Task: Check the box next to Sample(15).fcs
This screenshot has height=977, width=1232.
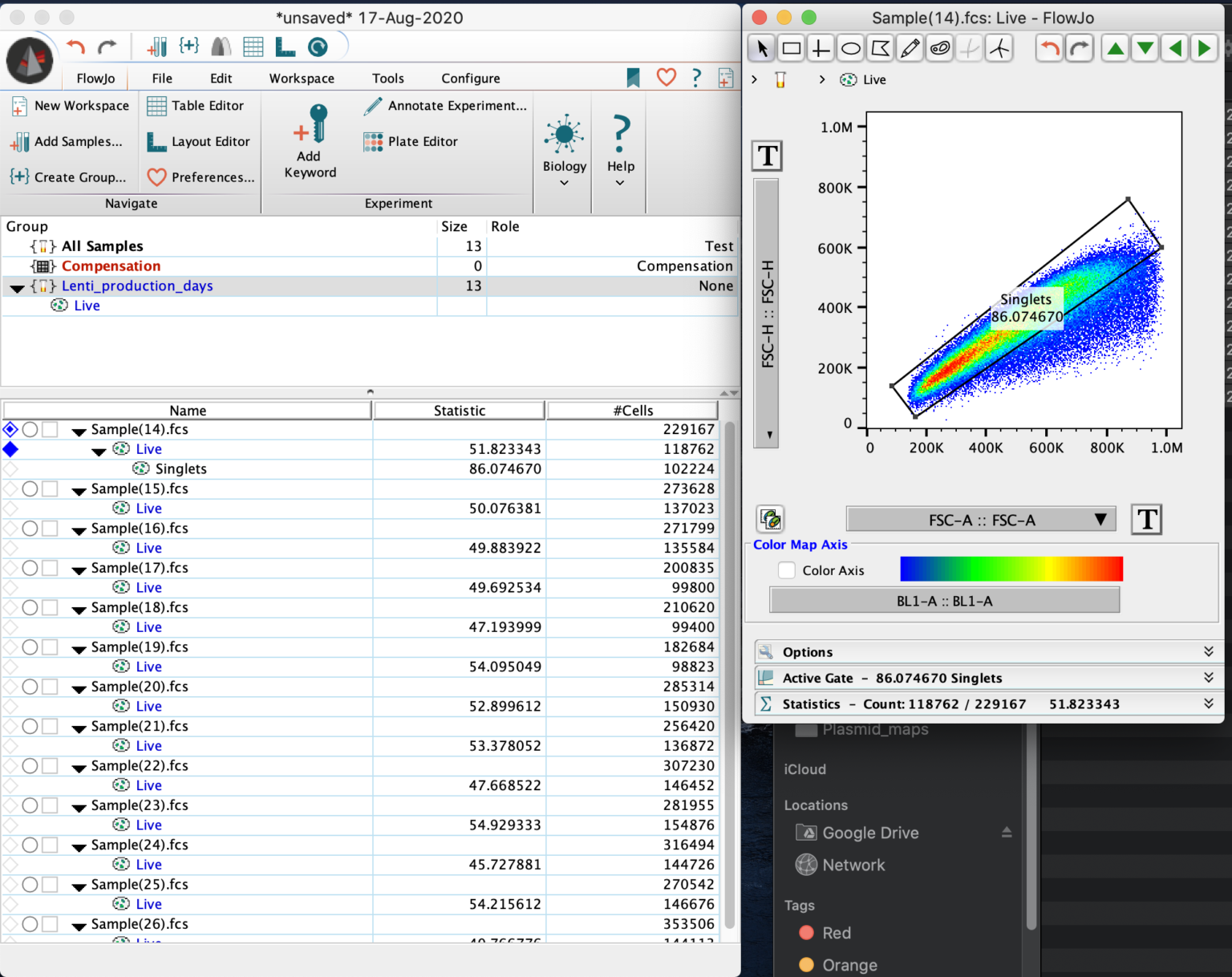Action: [x=50, y=488]
